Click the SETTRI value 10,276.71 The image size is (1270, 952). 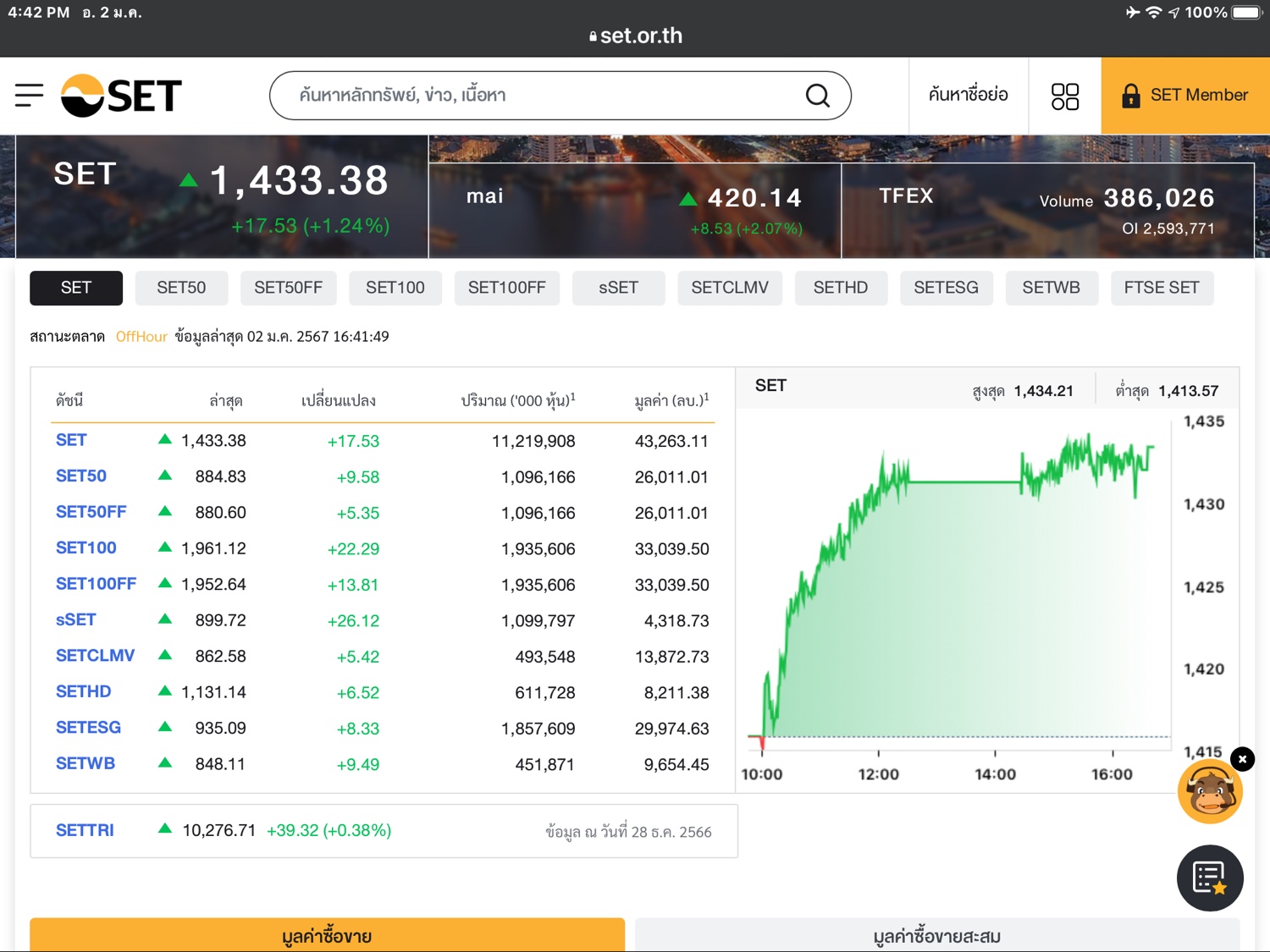click(219, 831)
